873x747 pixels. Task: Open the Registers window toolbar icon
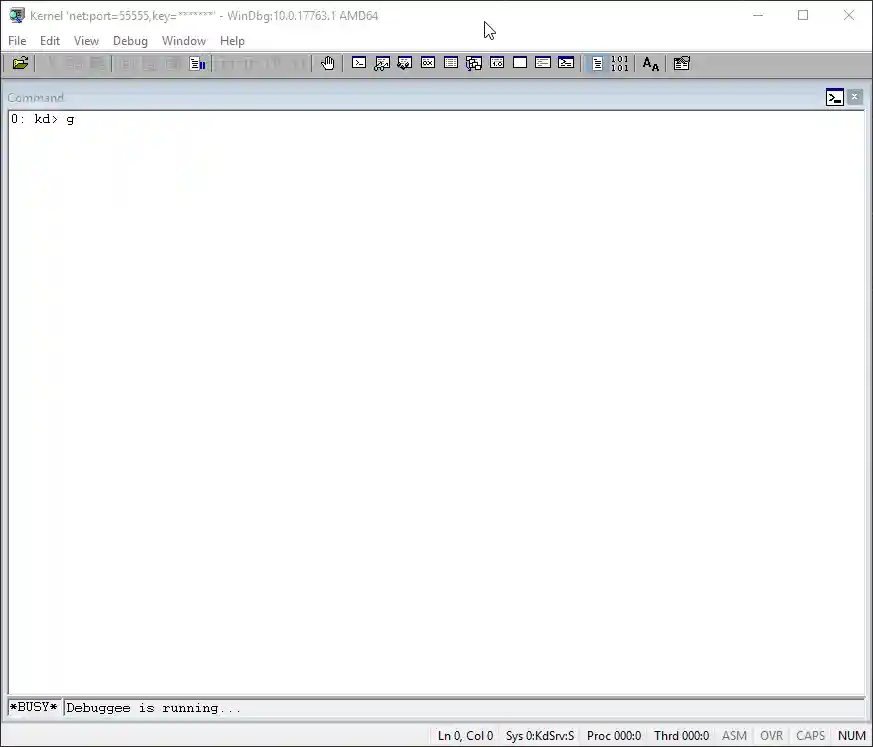click(428, 62)
